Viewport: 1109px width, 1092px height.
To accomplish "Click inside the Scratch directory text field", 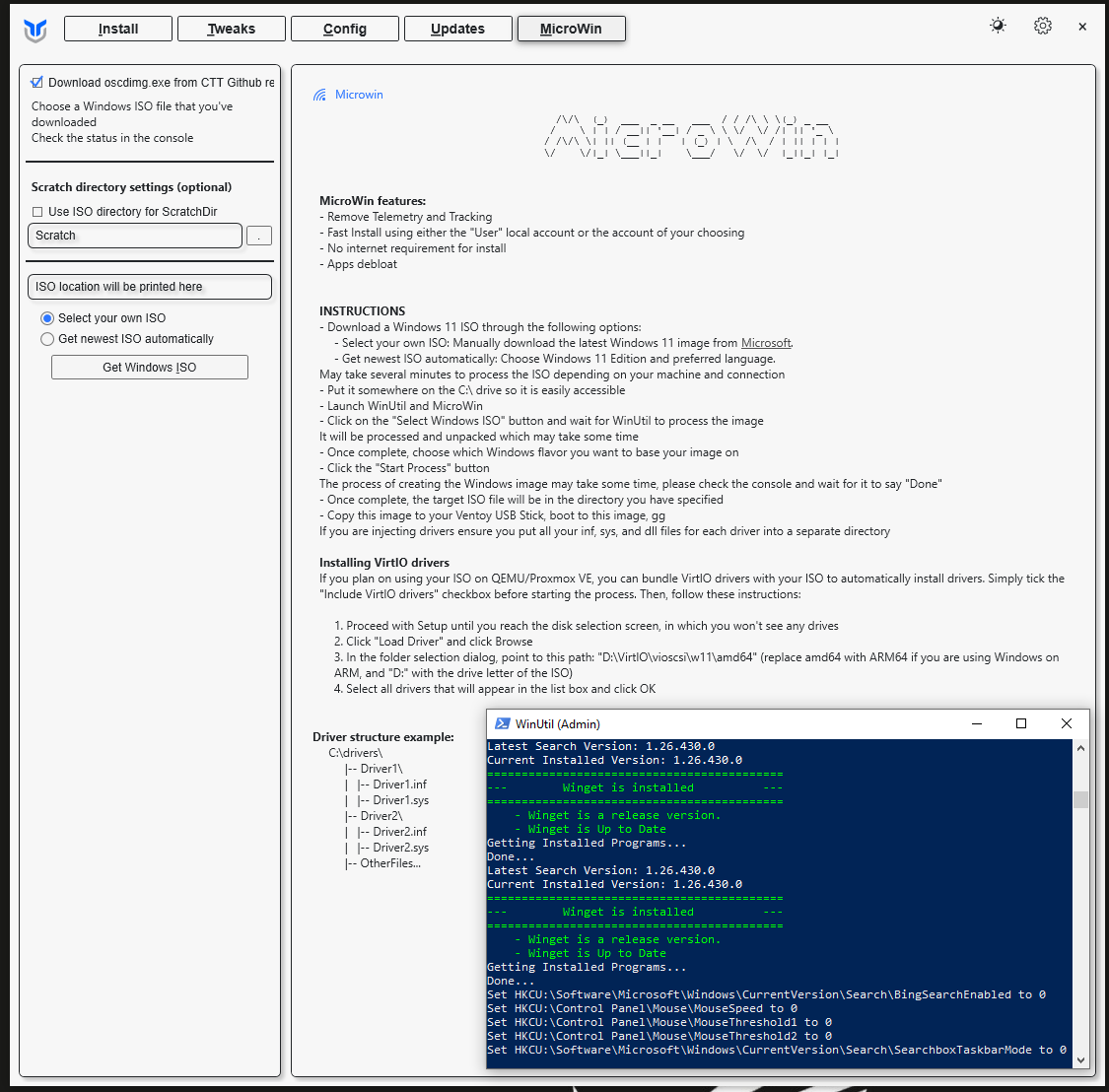I will point(134,236).
